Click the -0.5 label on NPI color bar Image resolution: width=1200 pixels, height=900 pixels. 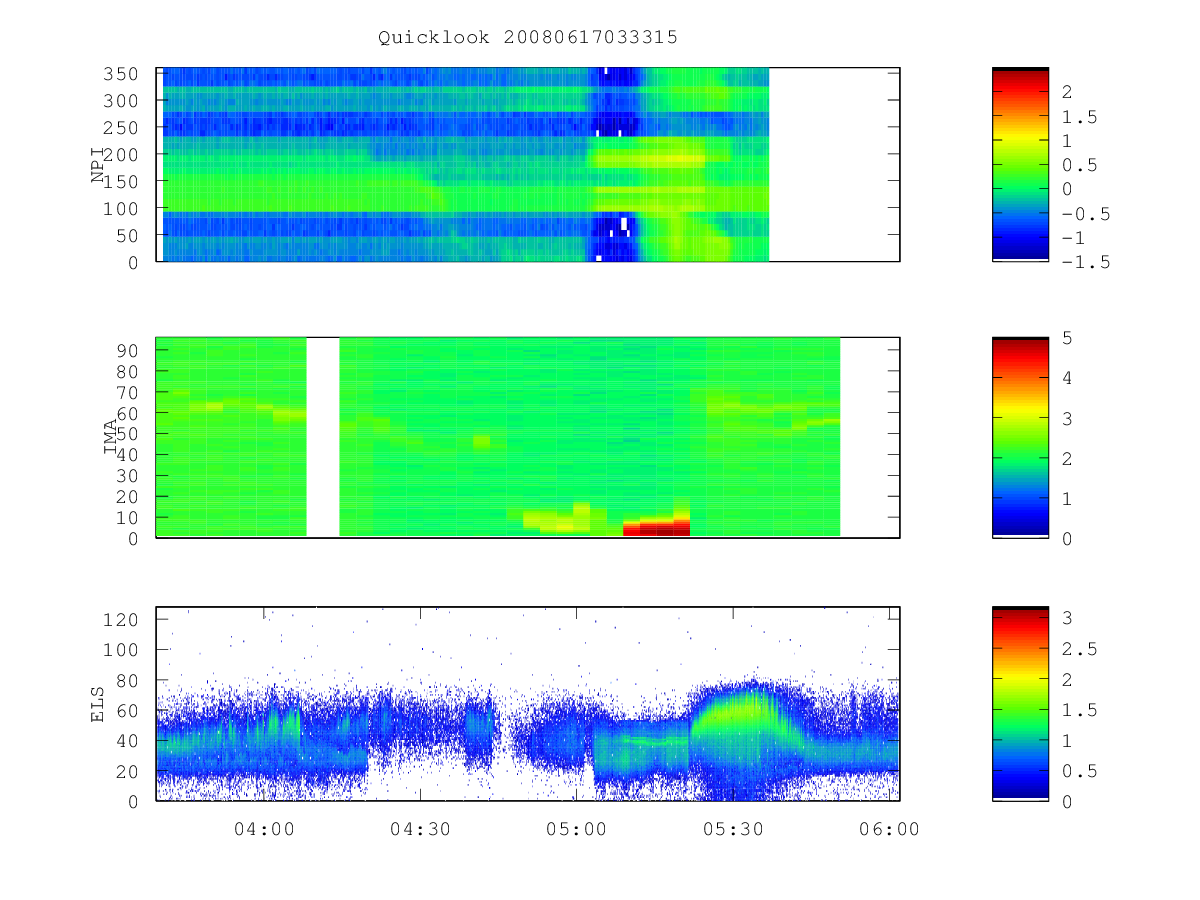click(1084, 214)
